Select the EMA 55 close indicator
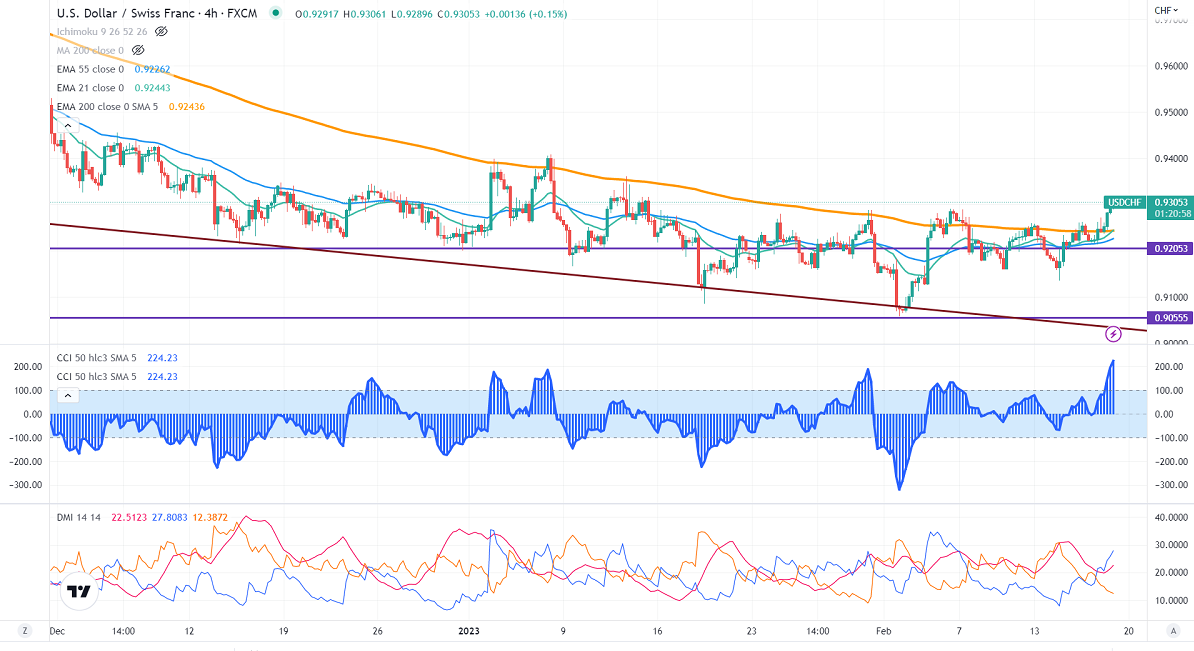Screen dimensions: 1194x651 point(88,69)
